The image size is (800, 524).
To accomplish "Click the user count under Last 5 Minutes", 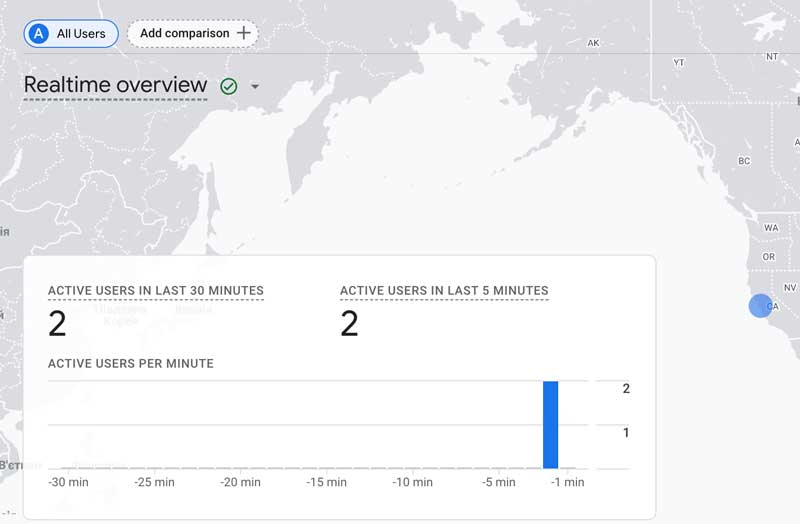I will tap(349, 324).
